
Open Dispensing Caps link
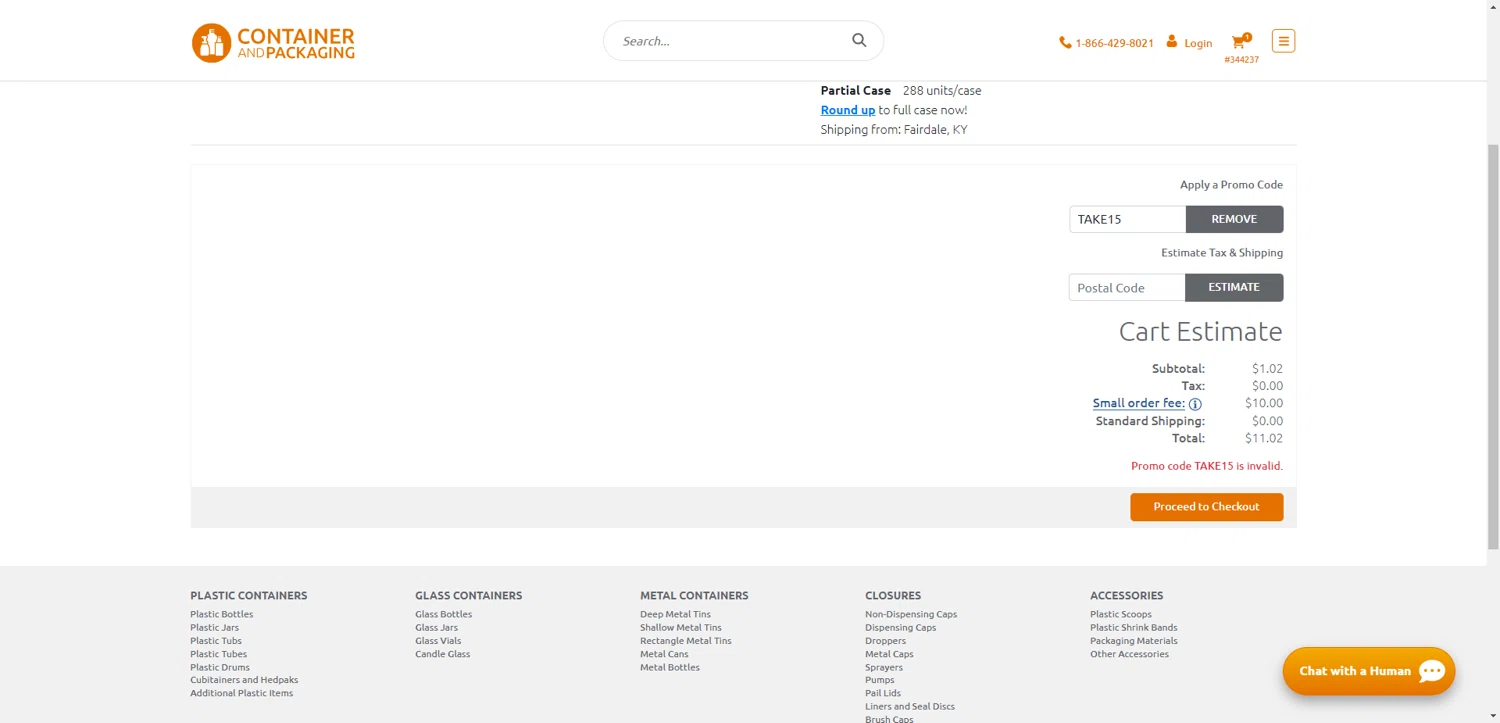901,627
